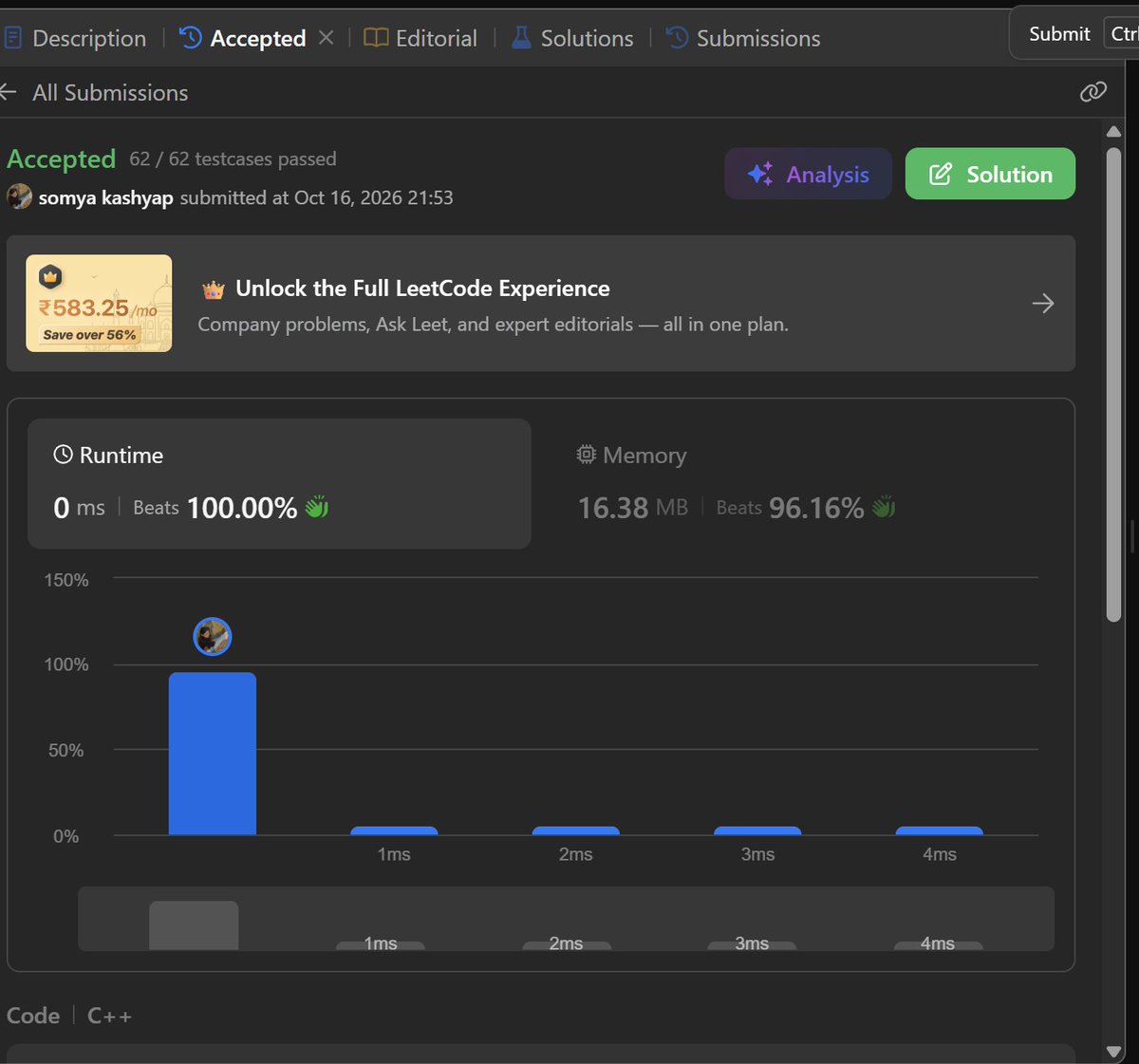The image size is (1139, 1064).
Task: Click the clapping hands beside 100.00%
Action: pyautogui.click(x=317, y=508)
